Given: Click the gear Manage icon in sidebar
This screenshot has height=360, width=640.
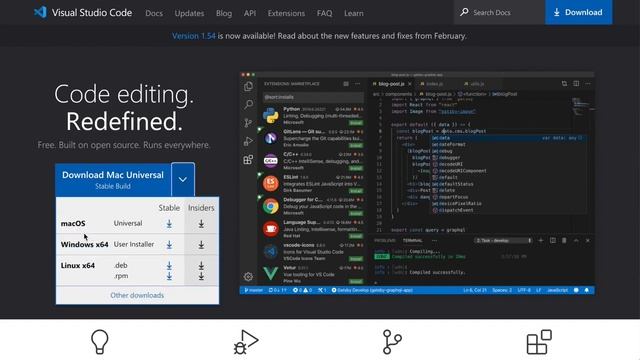Looking at the screenshot, I should click(x=248, y=277).
